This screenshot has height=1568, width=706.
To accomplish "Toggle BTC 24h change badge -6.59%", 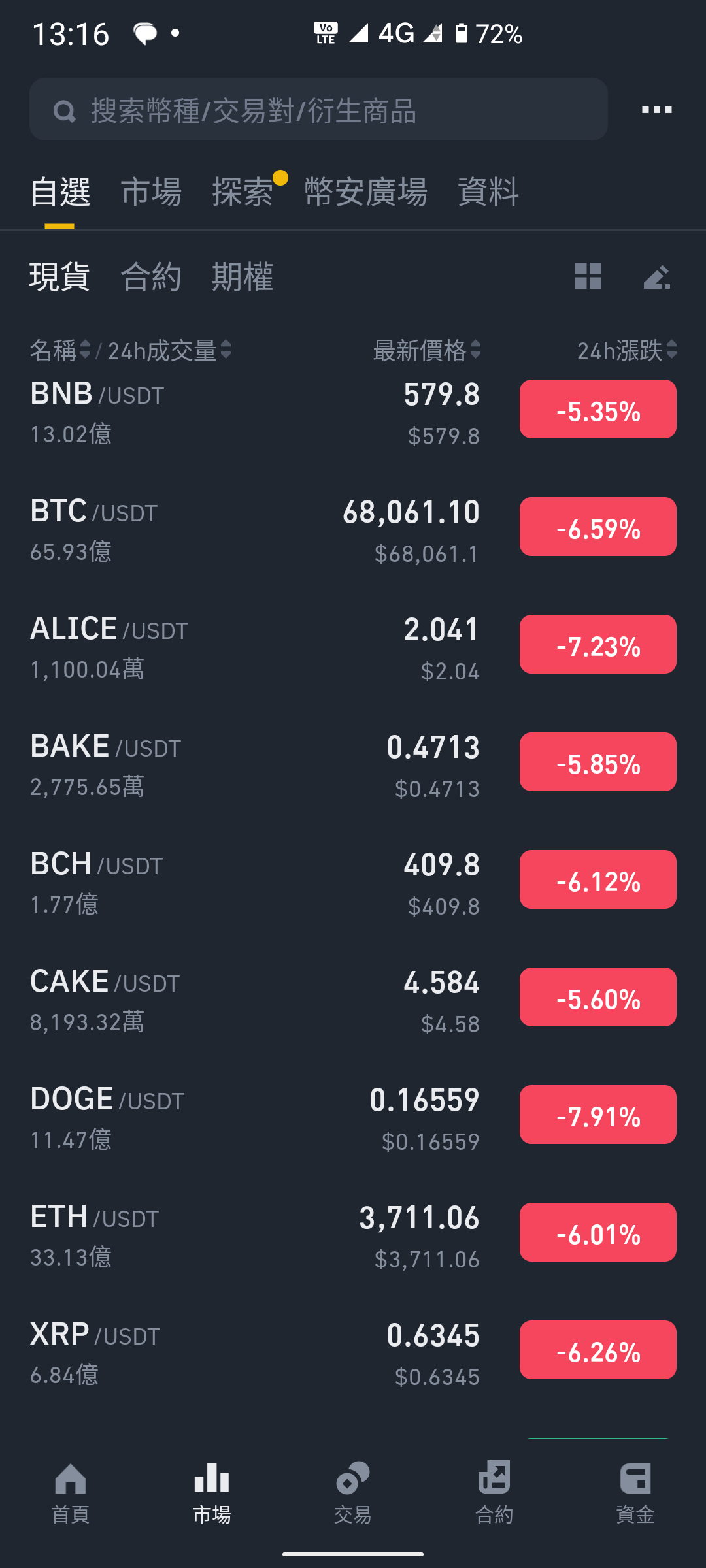I will tap(597, 527).
